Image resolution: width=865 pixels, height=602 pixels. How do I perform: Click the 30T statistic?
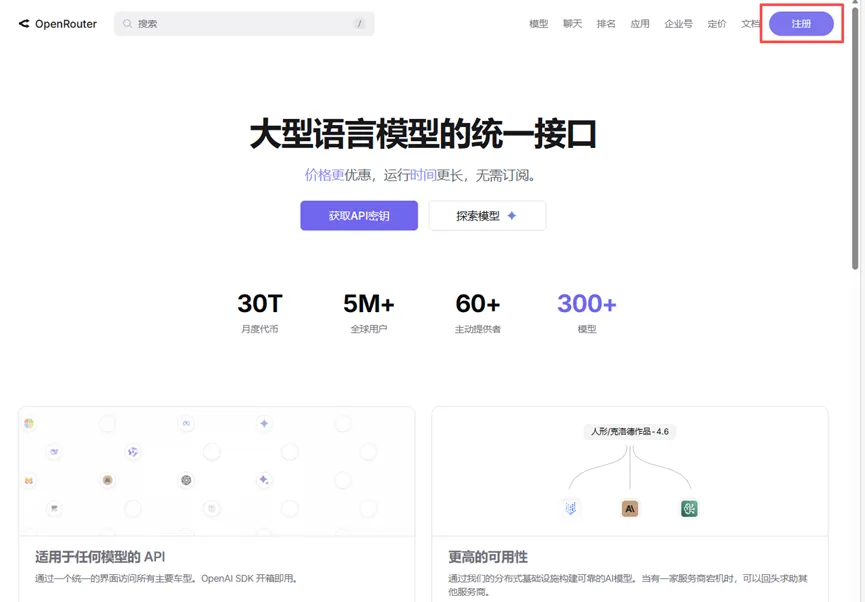click(x=260, y=303)
